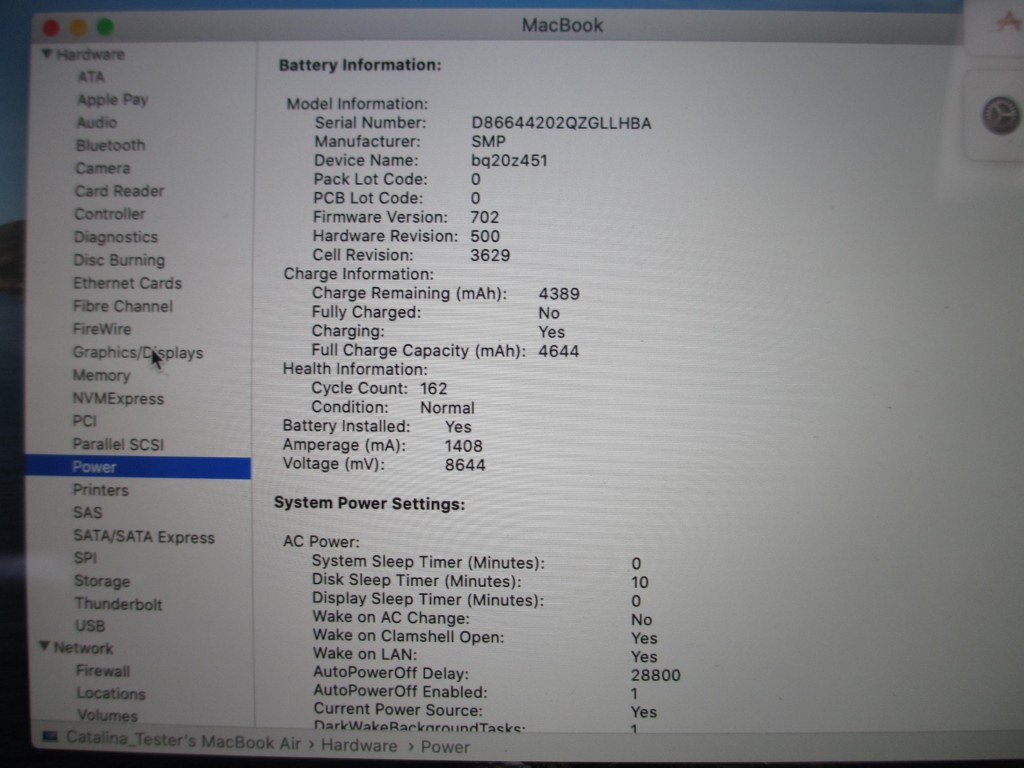View Storage information

pyautogui.click(x=102, y=581)
